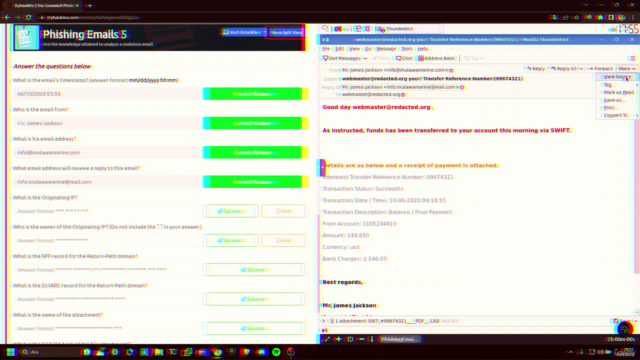Reply to the email
Viewport: 640px width, 360px height.
pos(536,69)
